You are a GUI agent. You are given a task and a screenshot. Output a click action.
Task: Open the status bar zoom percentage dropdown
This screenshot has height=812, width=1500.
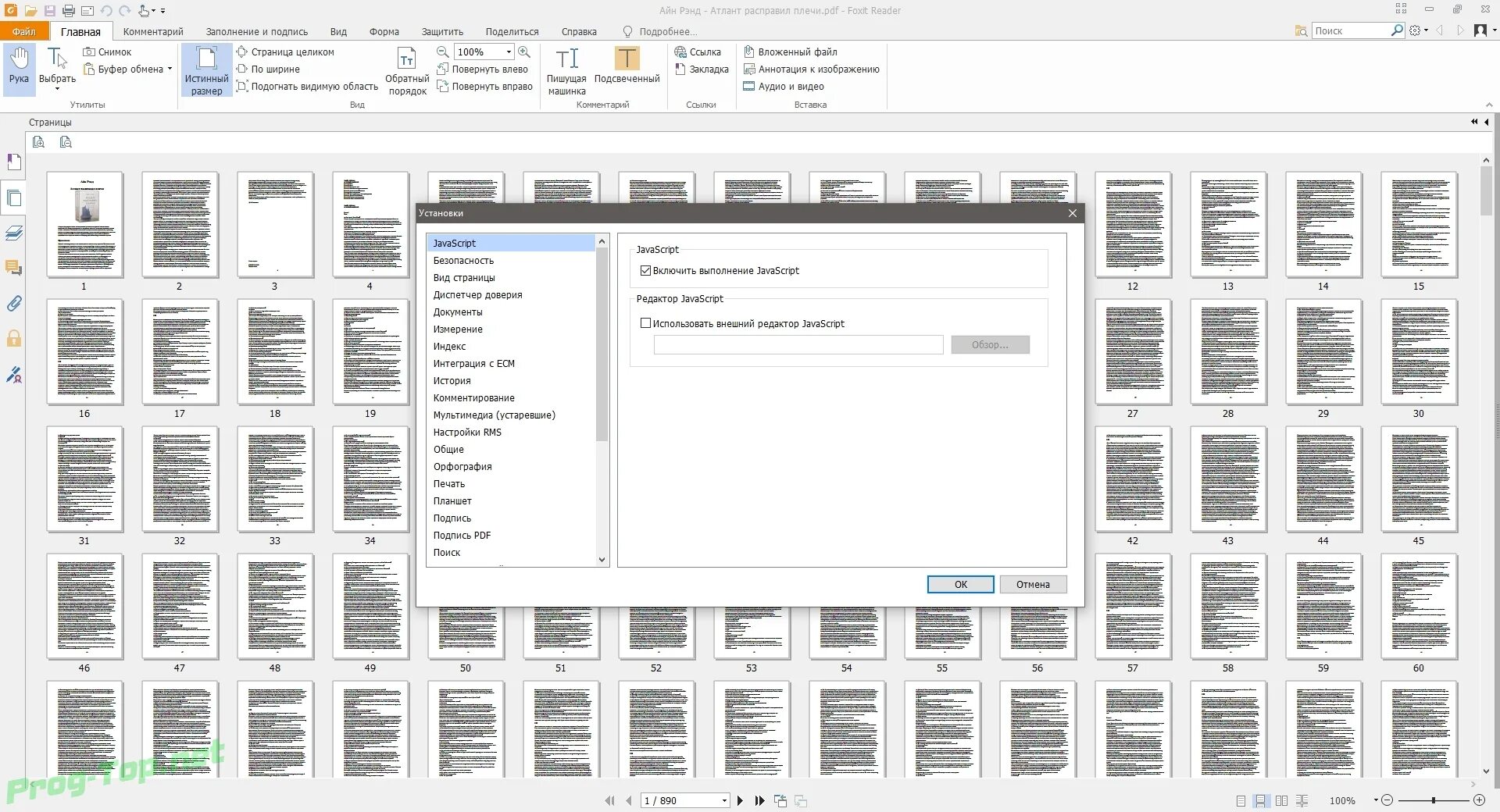pos(1375,800)
